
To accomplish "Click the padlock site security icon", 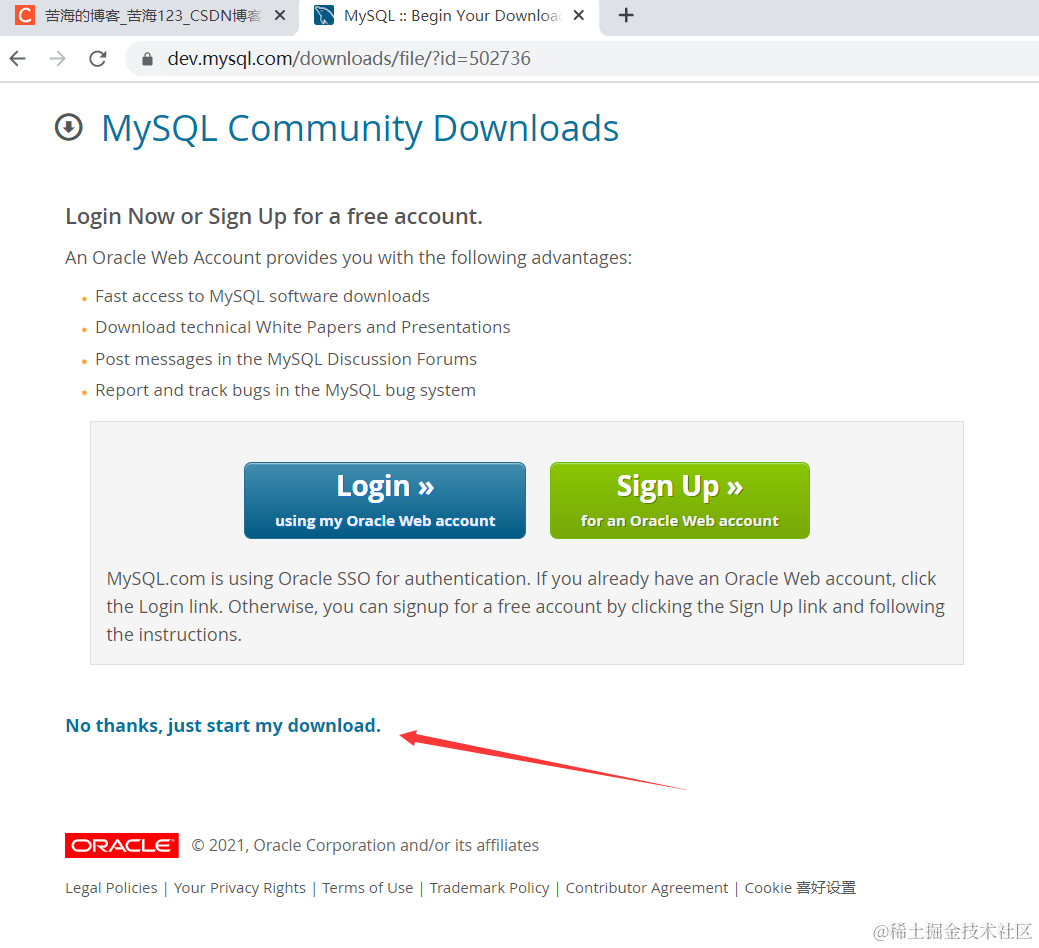I will (x=148, y=59).
